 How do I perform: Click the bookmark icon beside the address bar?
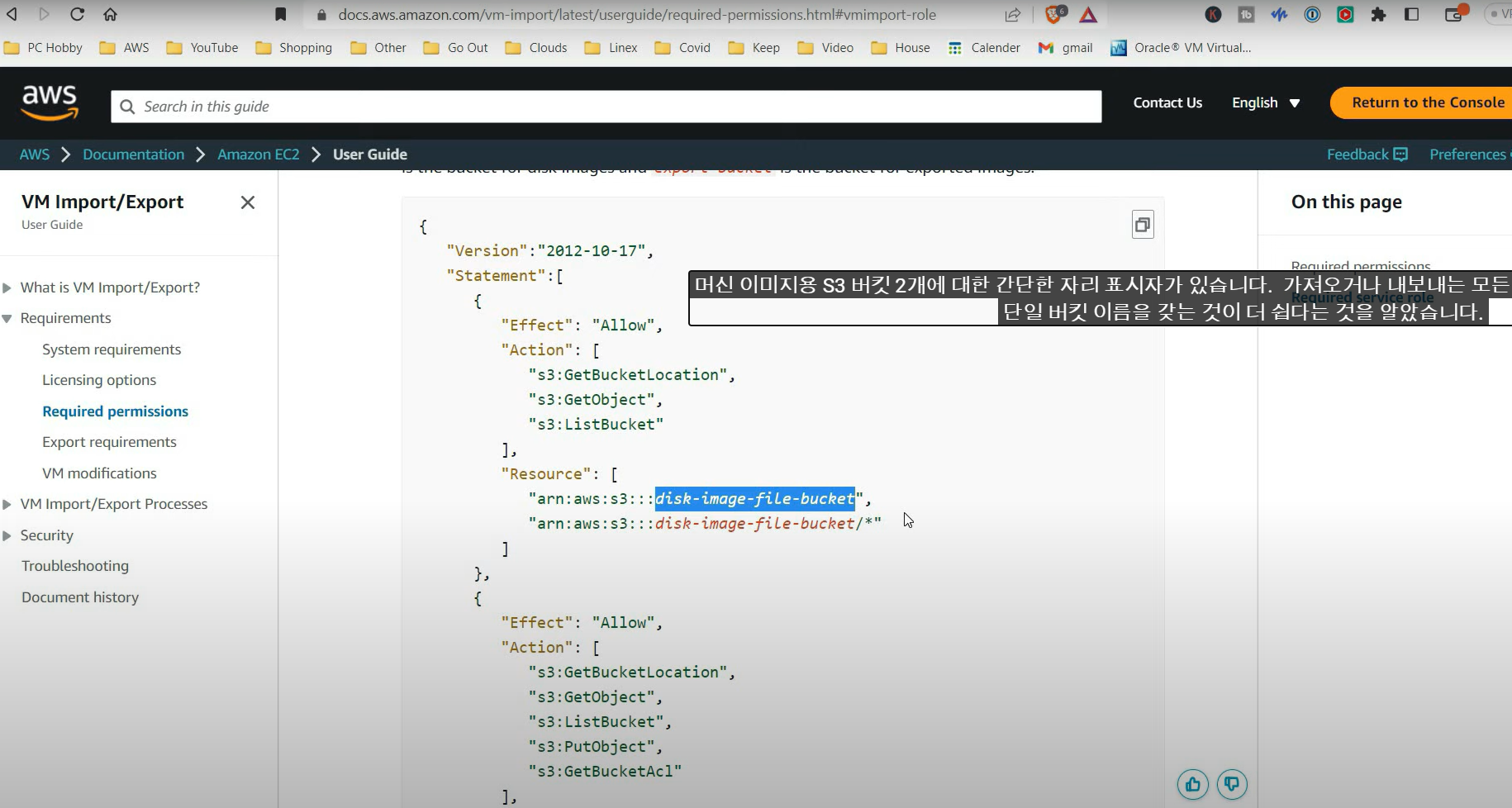pos(281,14)
